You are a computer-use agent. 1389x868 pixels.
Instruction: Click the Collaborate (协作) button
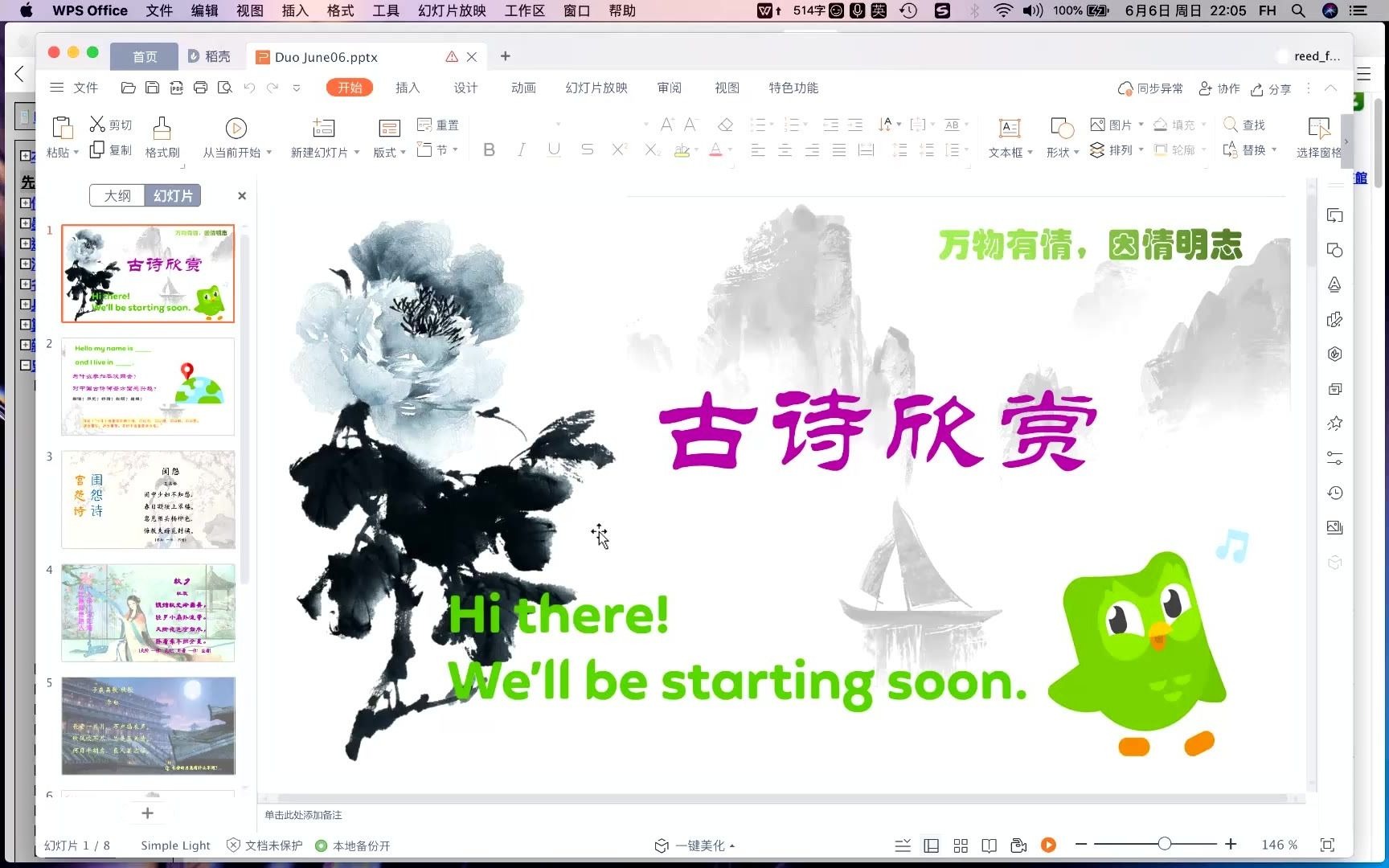[x=1219, y=88]
